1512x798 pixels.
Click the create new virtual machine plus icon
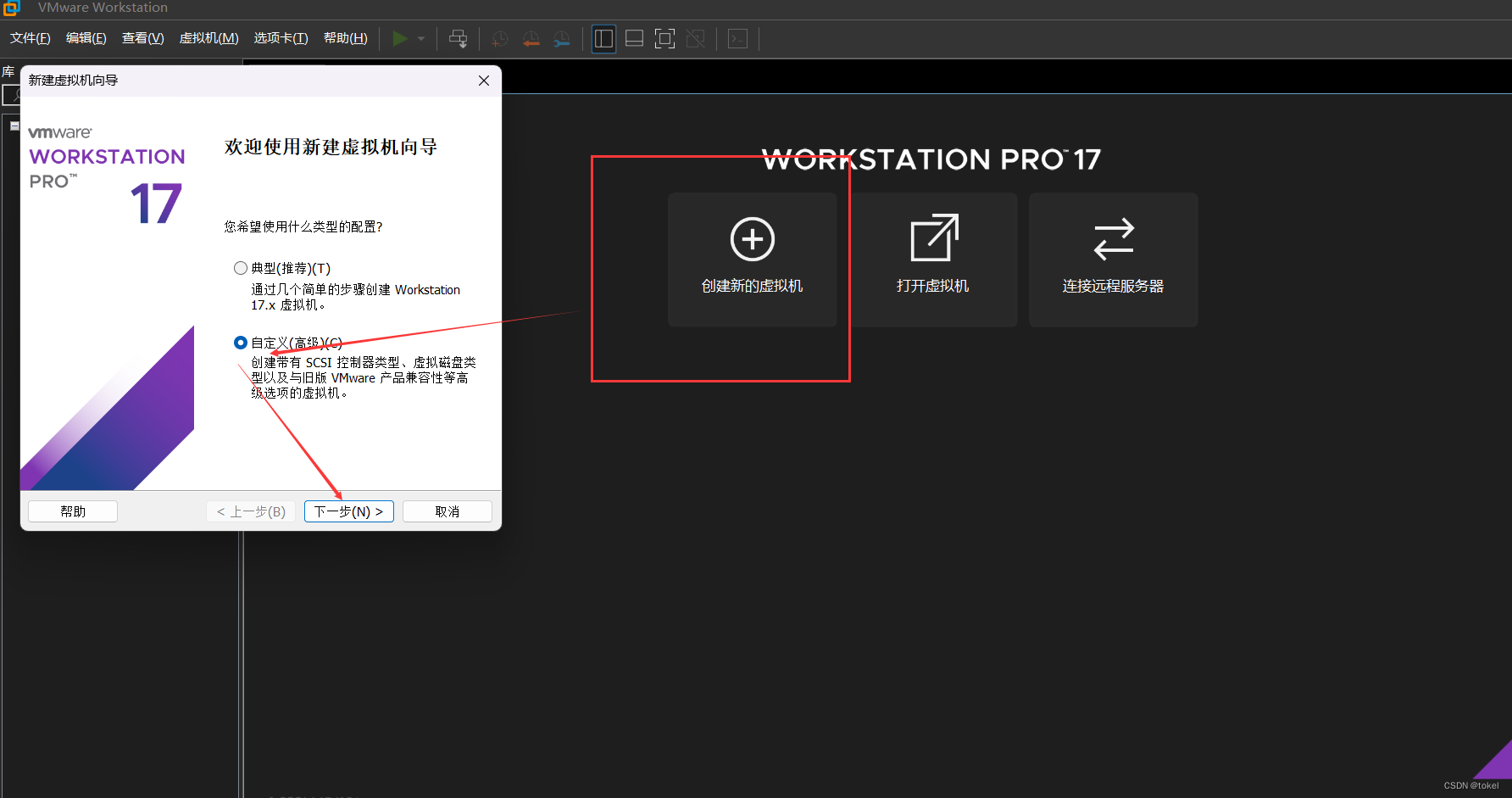tap(753, 239)
